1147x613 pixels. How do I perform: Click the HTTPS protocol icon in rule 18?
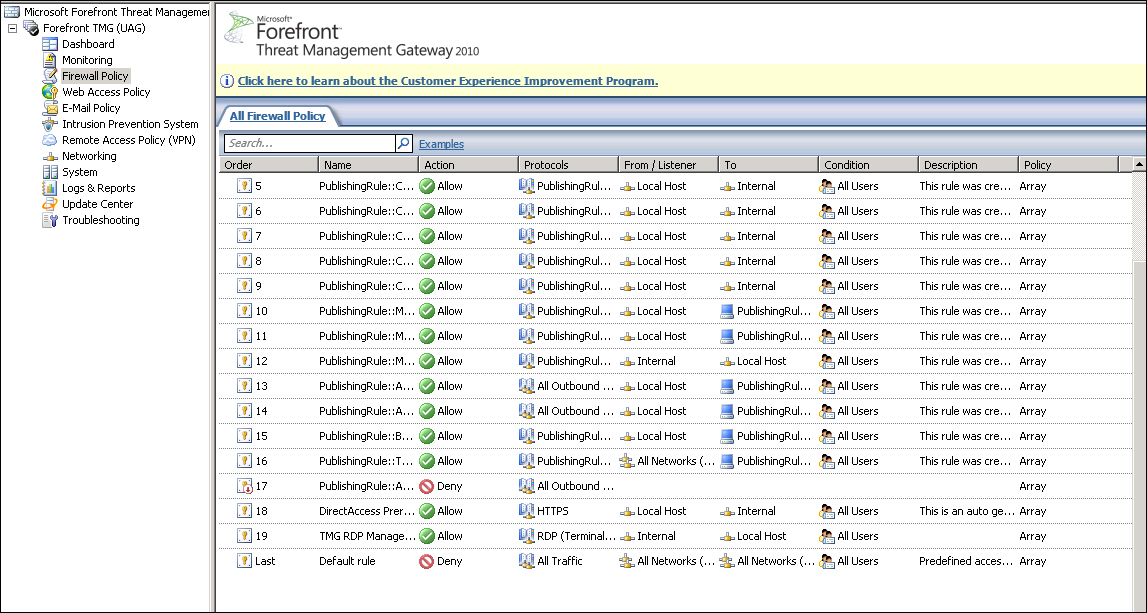pyautogui.click(x=527, y=511)
